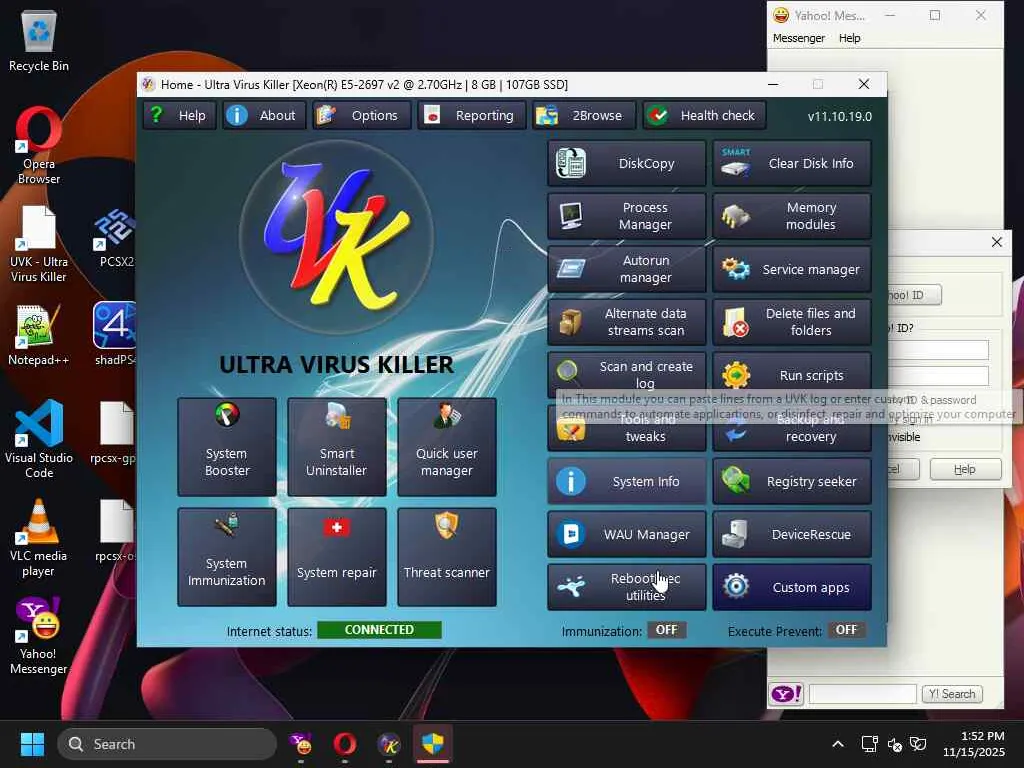Image resolution: width=1024 pixels, height=768 pixels.
Task: Click the Yahoo! logo button beside search
Action: pos(786,694)
